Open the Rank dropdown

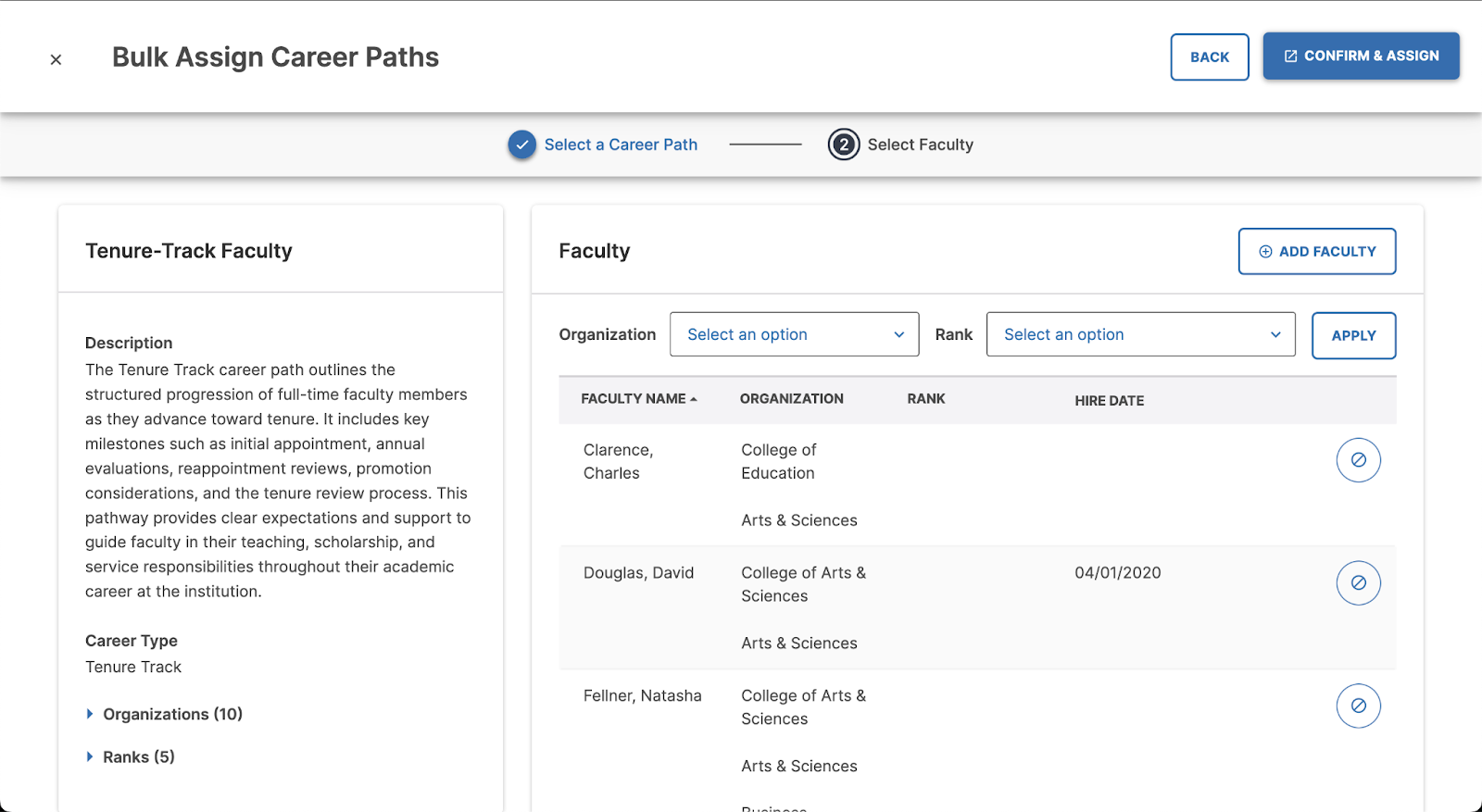click(1141, 334)
